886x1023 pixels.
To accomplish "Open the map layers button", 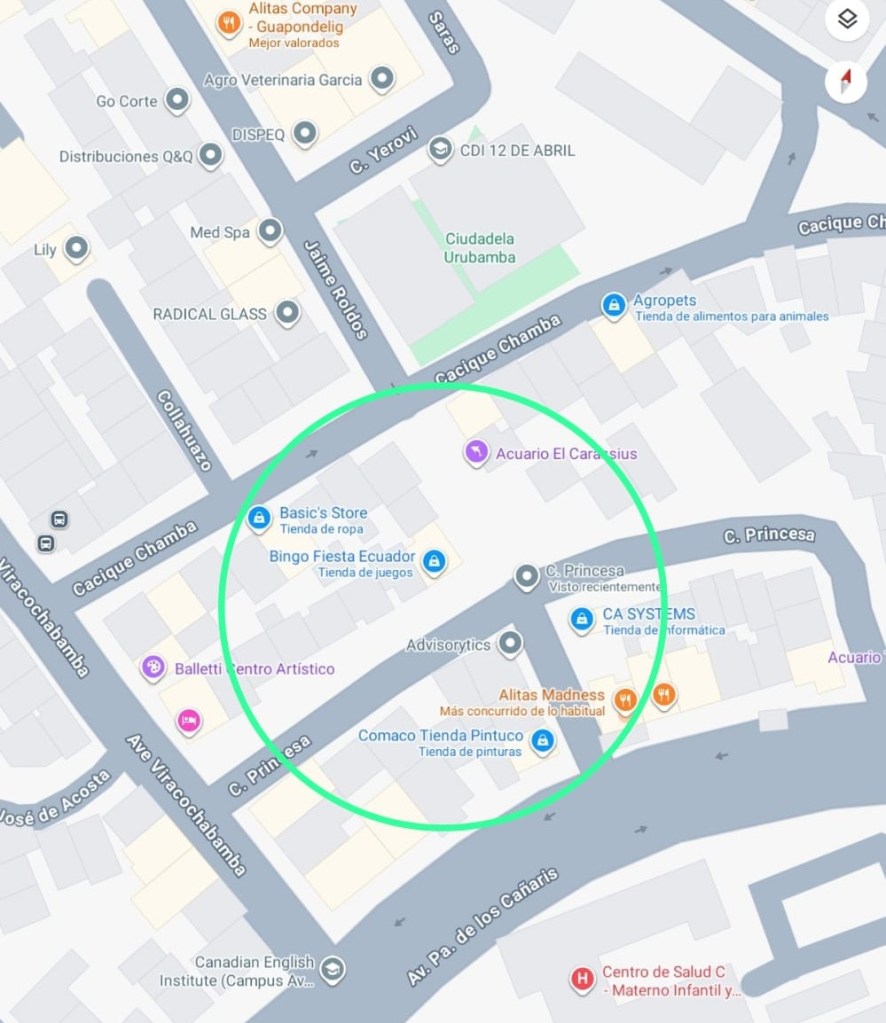I will click(847, 19).
